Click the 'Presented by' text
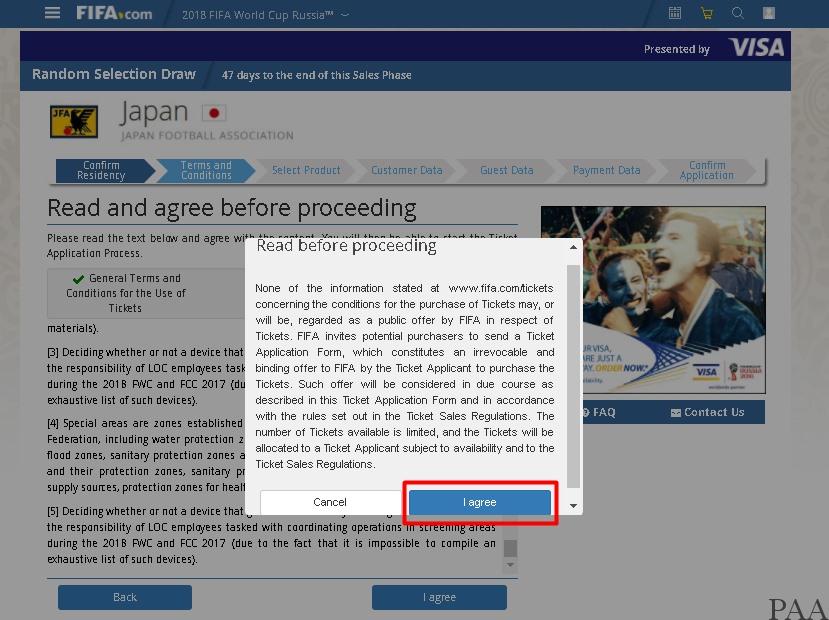The image size is (829, 620). [677, 49]
